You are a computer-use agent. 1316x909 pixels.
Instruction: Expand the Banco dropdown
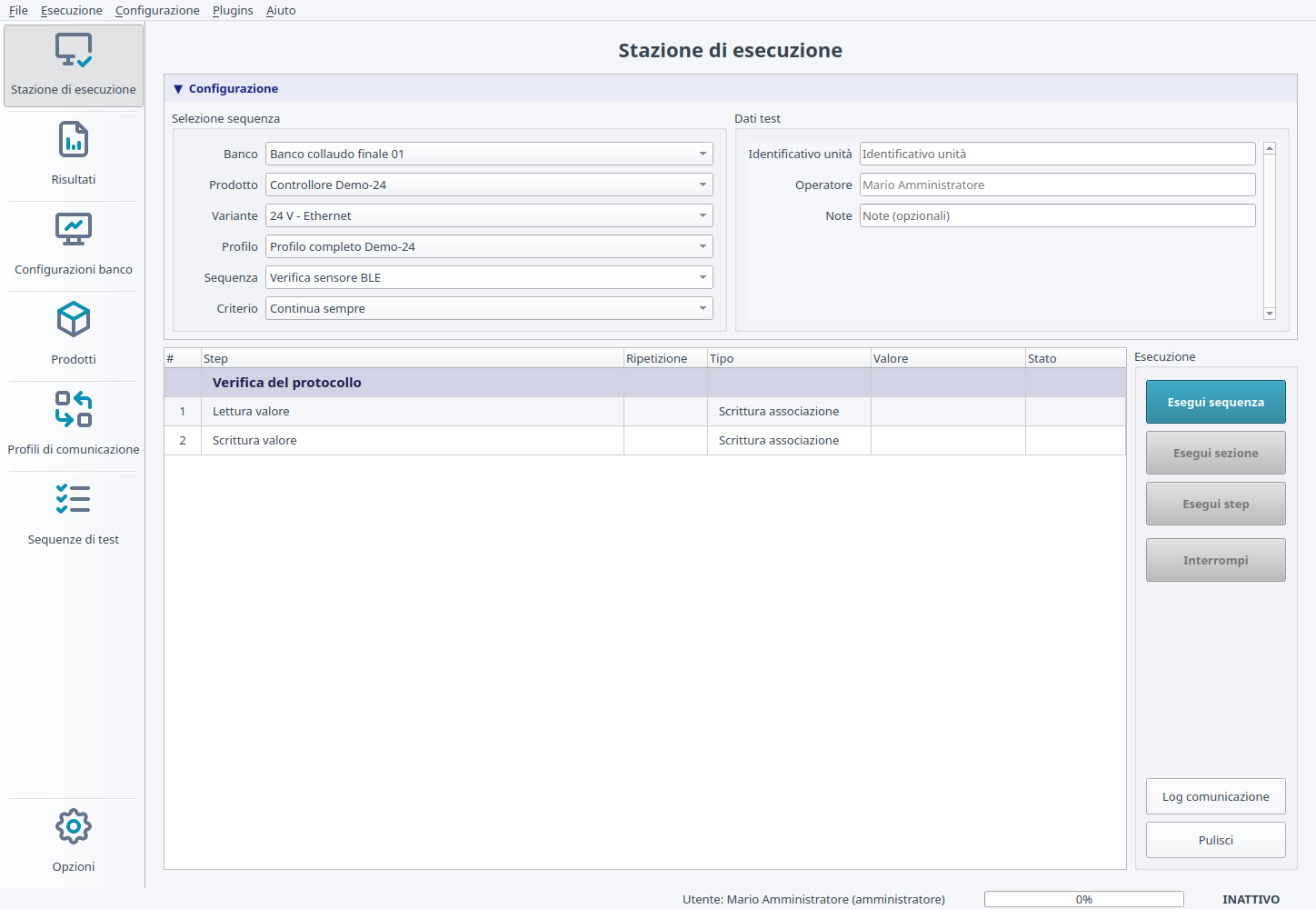[x=489, y=154]
